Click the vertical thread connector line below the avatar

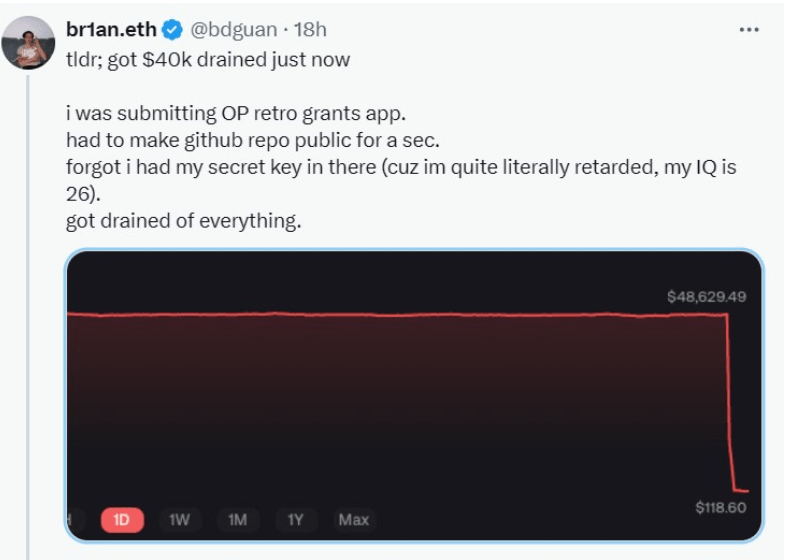pos(28,317)
